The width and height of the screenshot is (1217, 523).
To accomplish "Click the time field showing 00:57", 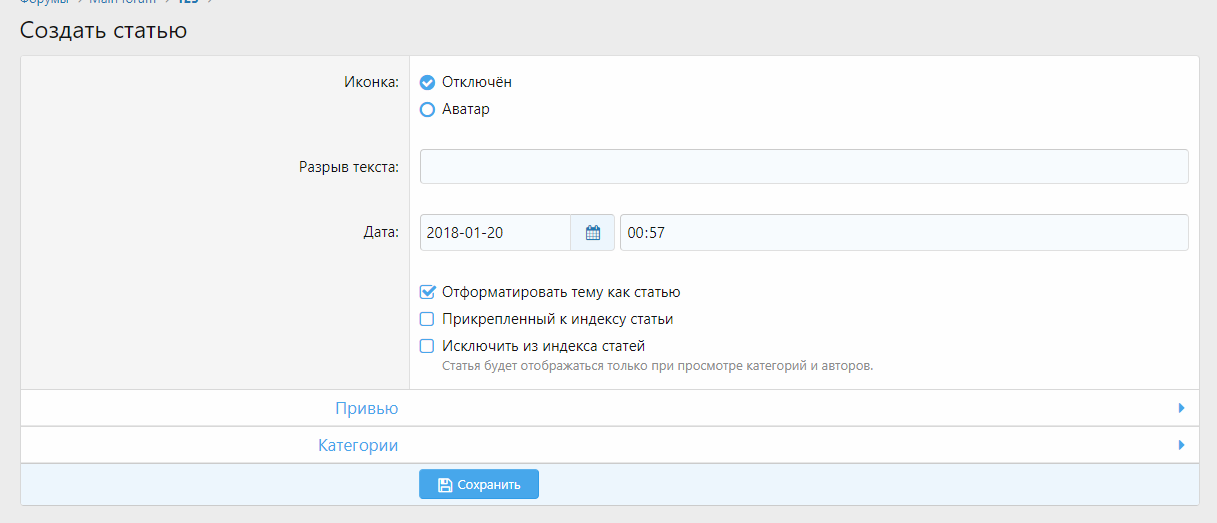I will [x=904, y=232].
